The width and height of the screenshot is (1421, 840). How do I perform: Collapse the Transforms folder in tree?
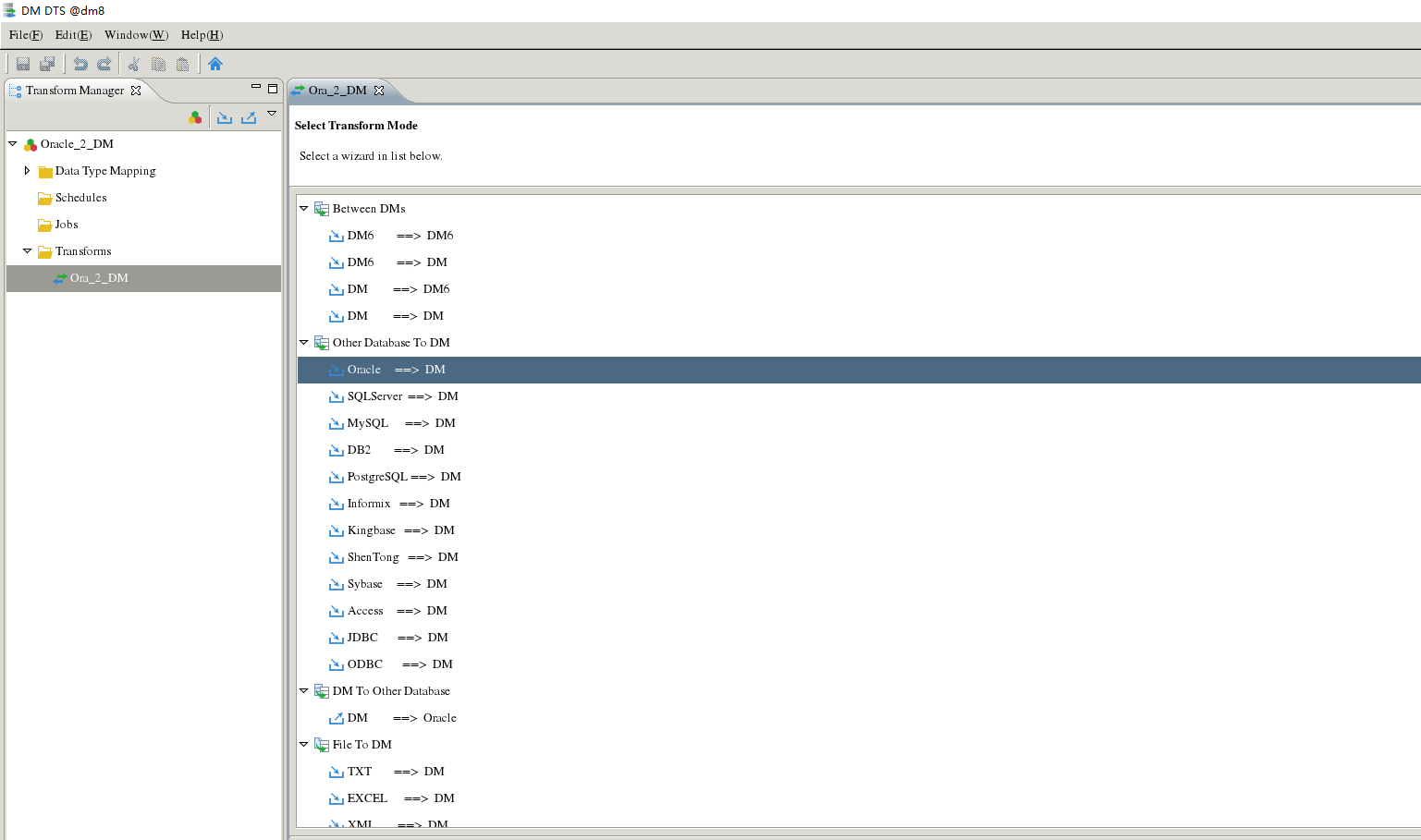[27, 251]
